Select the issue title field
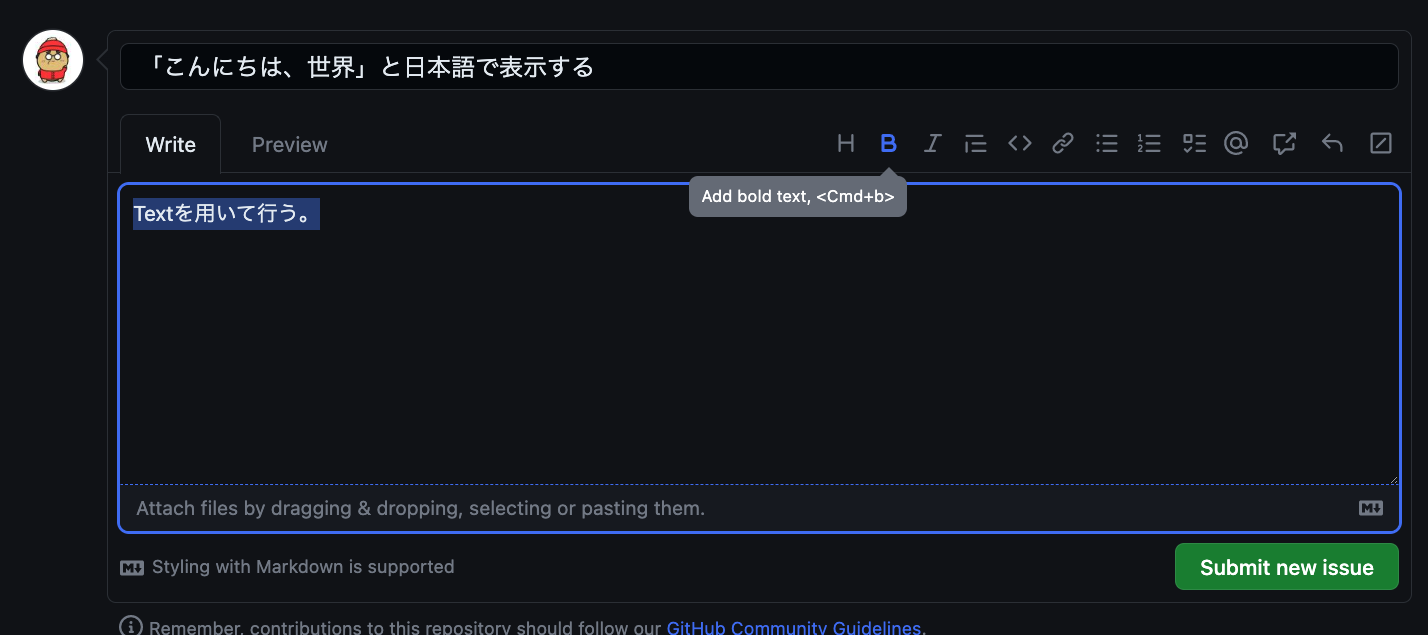 [760, 66]
